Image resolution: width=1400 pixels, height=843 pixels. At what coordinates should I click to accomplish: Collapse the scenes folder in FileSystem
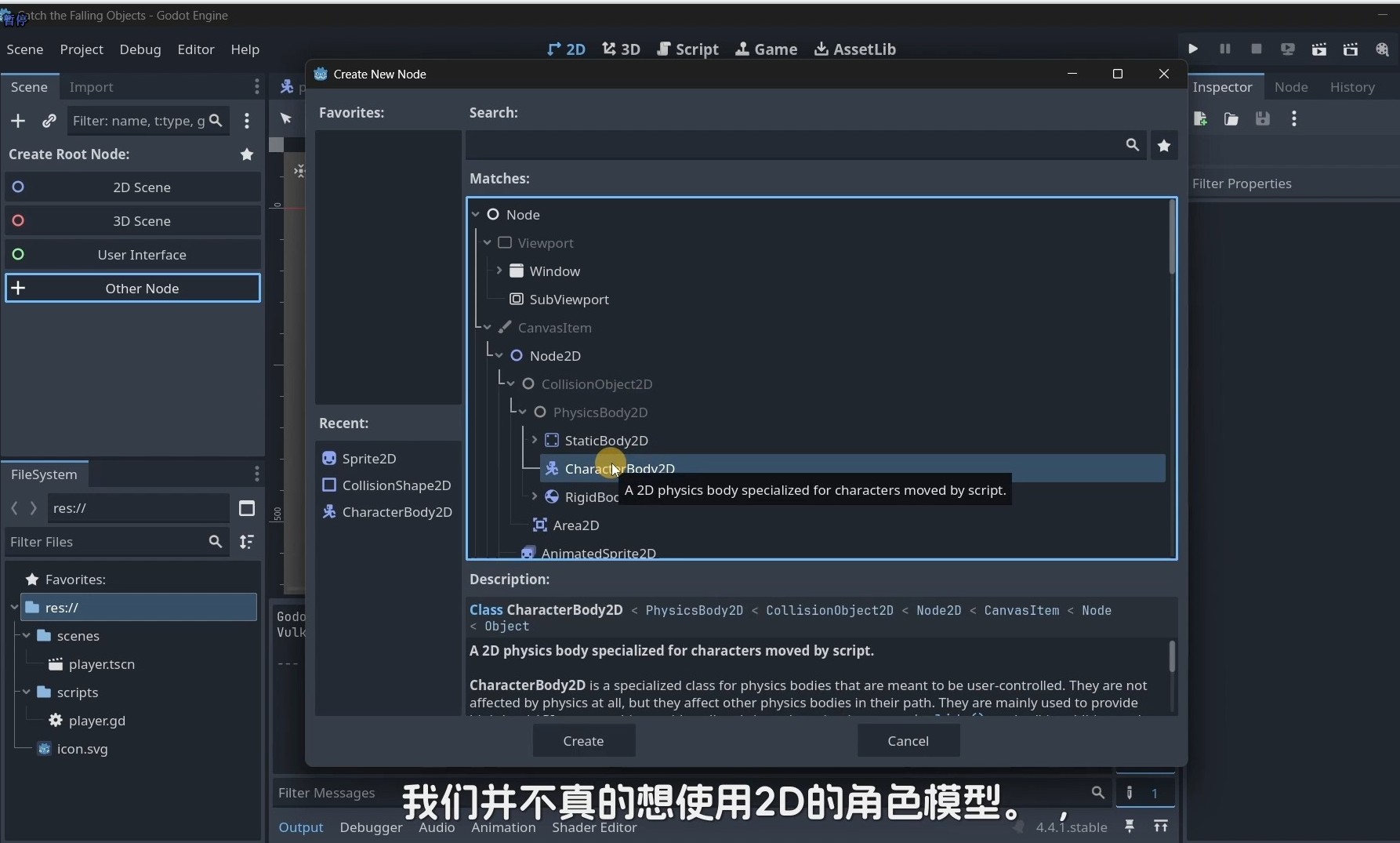point(27,636)
